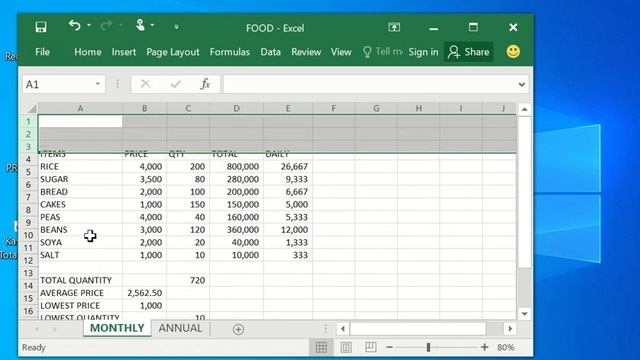Open the View tab
Image resolution: width=640 pixels, height=360 pixels.
tap(341, 52)
